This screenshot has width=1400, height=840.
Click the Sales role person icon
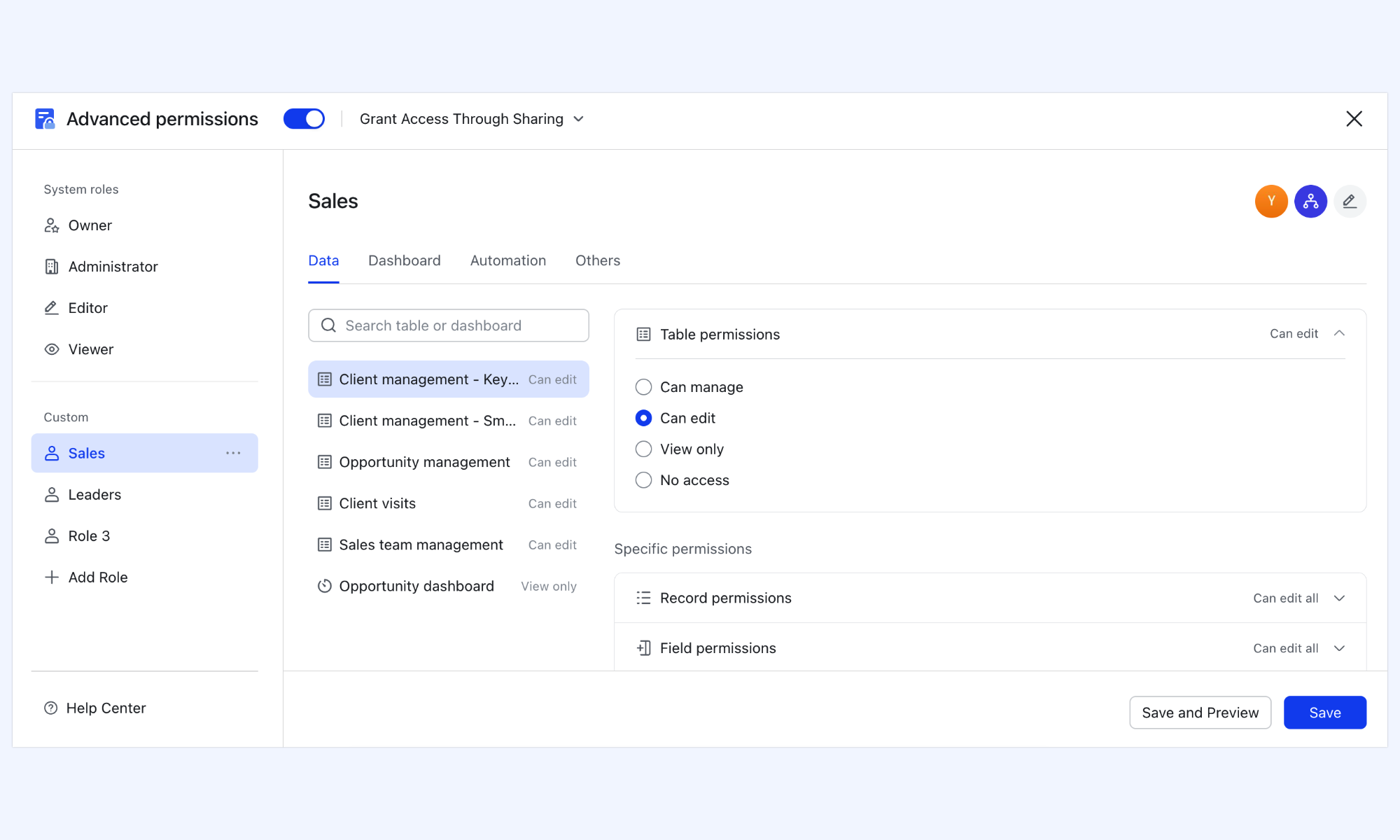coord(52,454)
